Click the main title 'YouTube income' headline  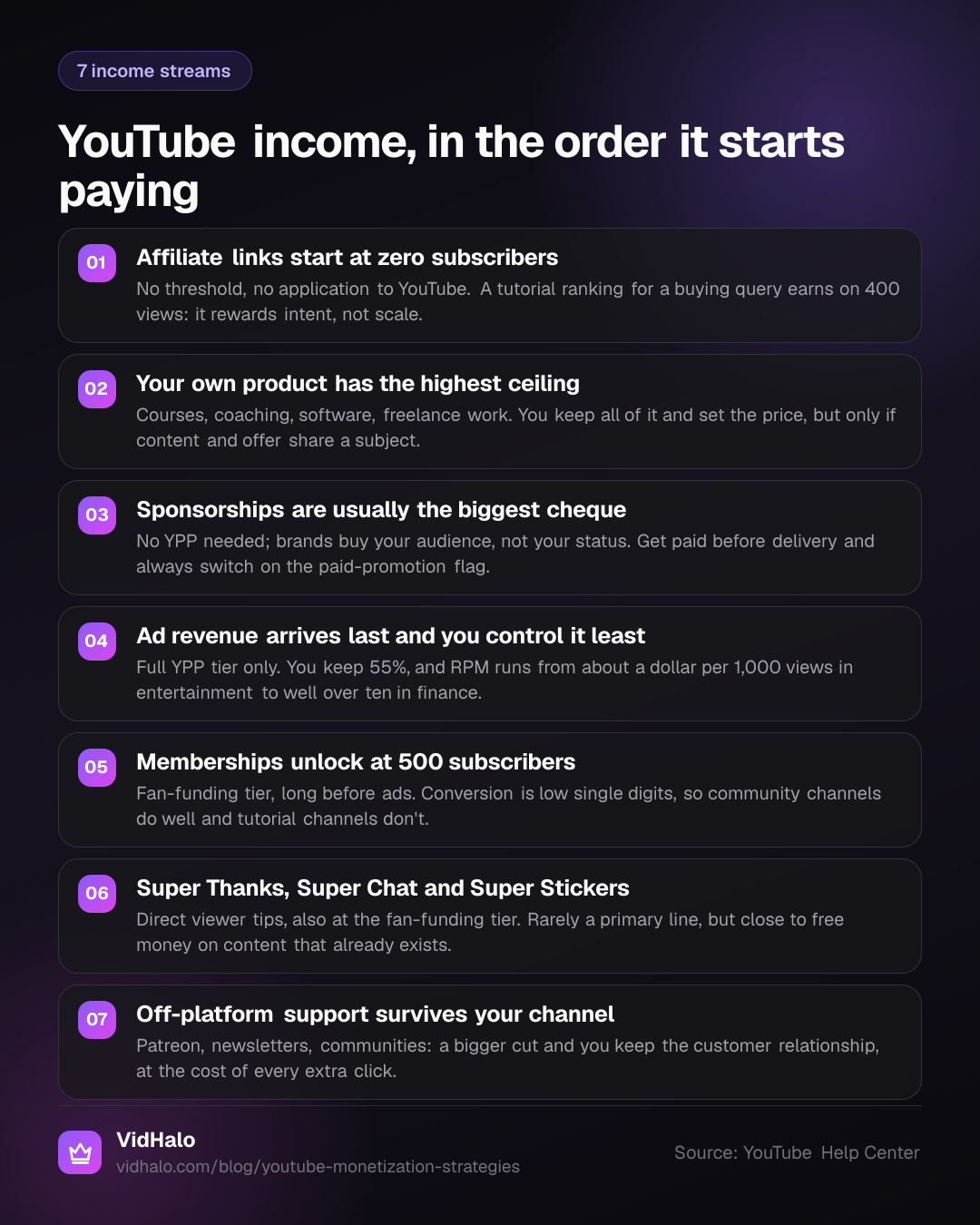click(452, 166)
